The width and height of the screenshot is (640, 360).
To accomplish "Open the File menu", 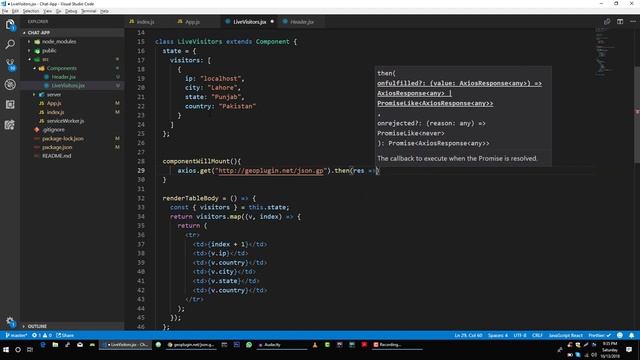I will 5,11.
